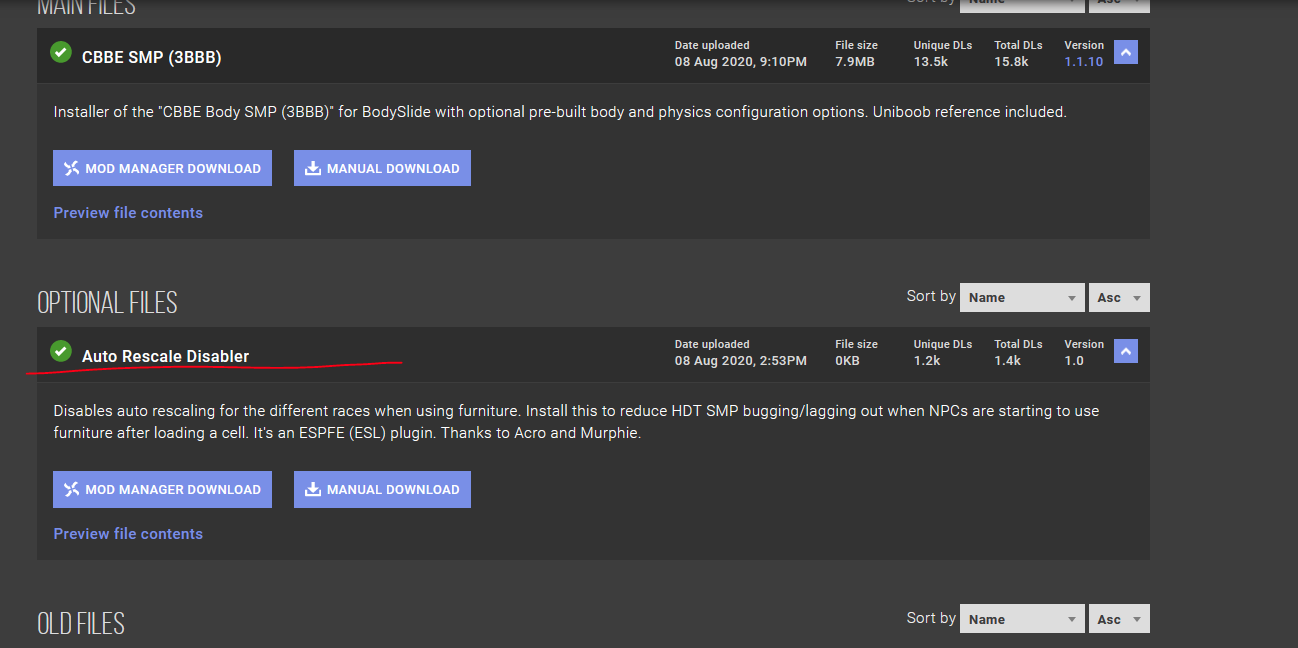Open the Optional Files Asc order dropdown
This screenshot has height=648, width=1298.
coord(1119,297)
